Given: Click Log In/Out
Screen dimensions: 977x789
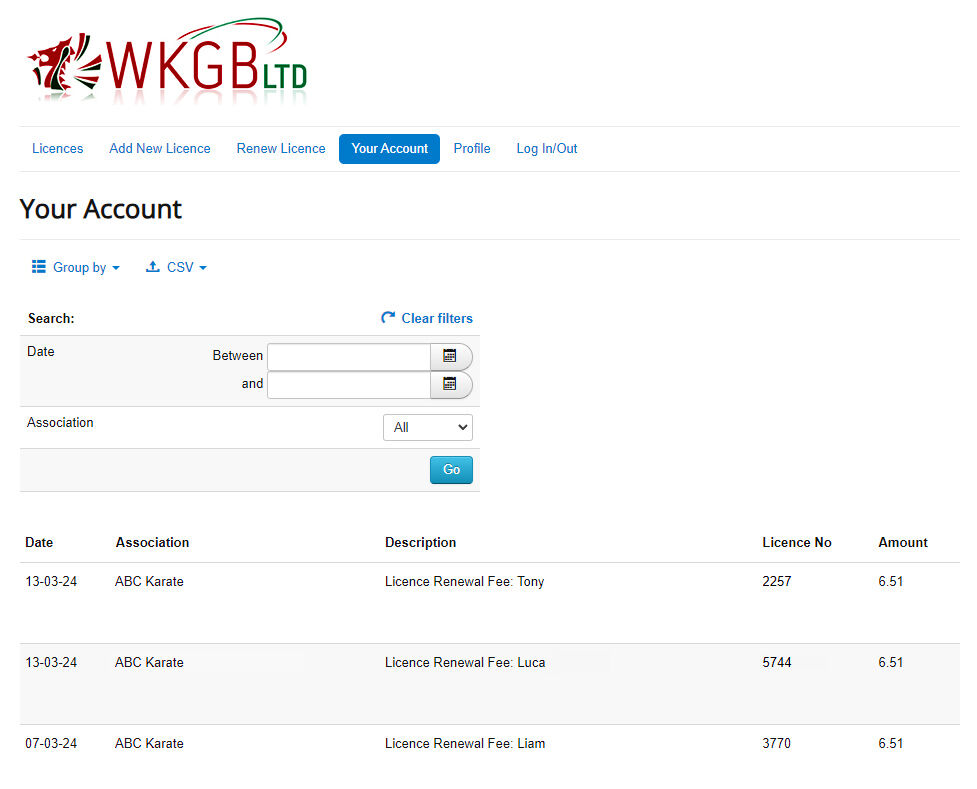Looking at the screenshot, I should tap(547, 148).
